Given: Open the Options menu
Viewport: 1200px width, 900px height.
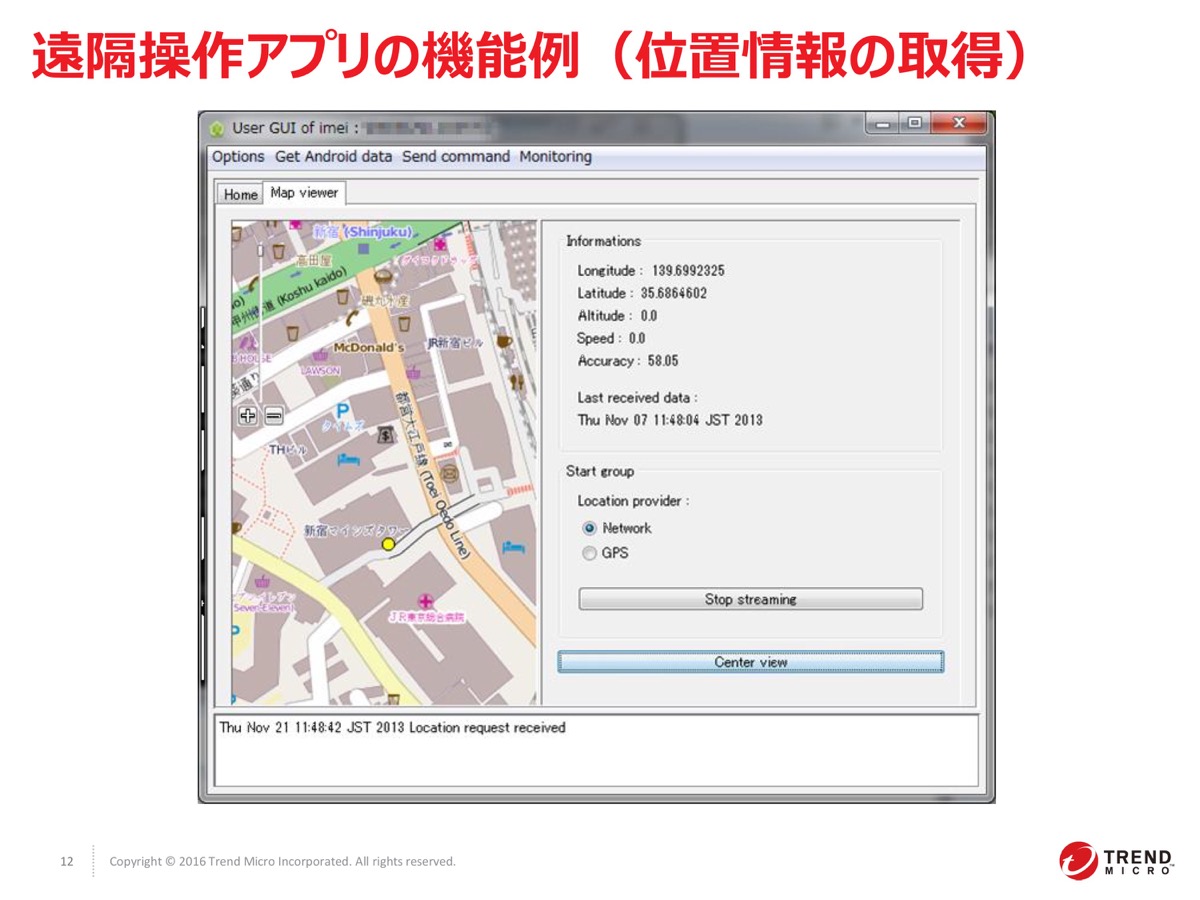Looking at the screenshot, I should point(238,157).
